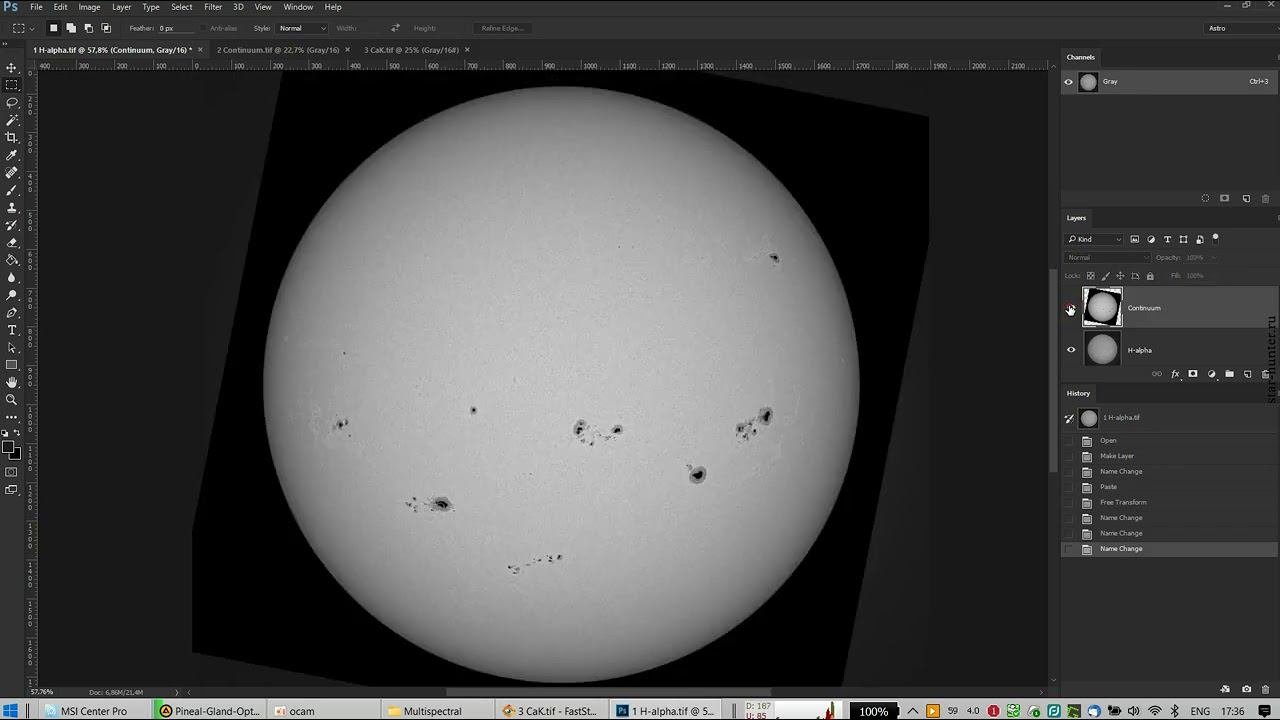Select the Hand tool

tap(12, 382)
